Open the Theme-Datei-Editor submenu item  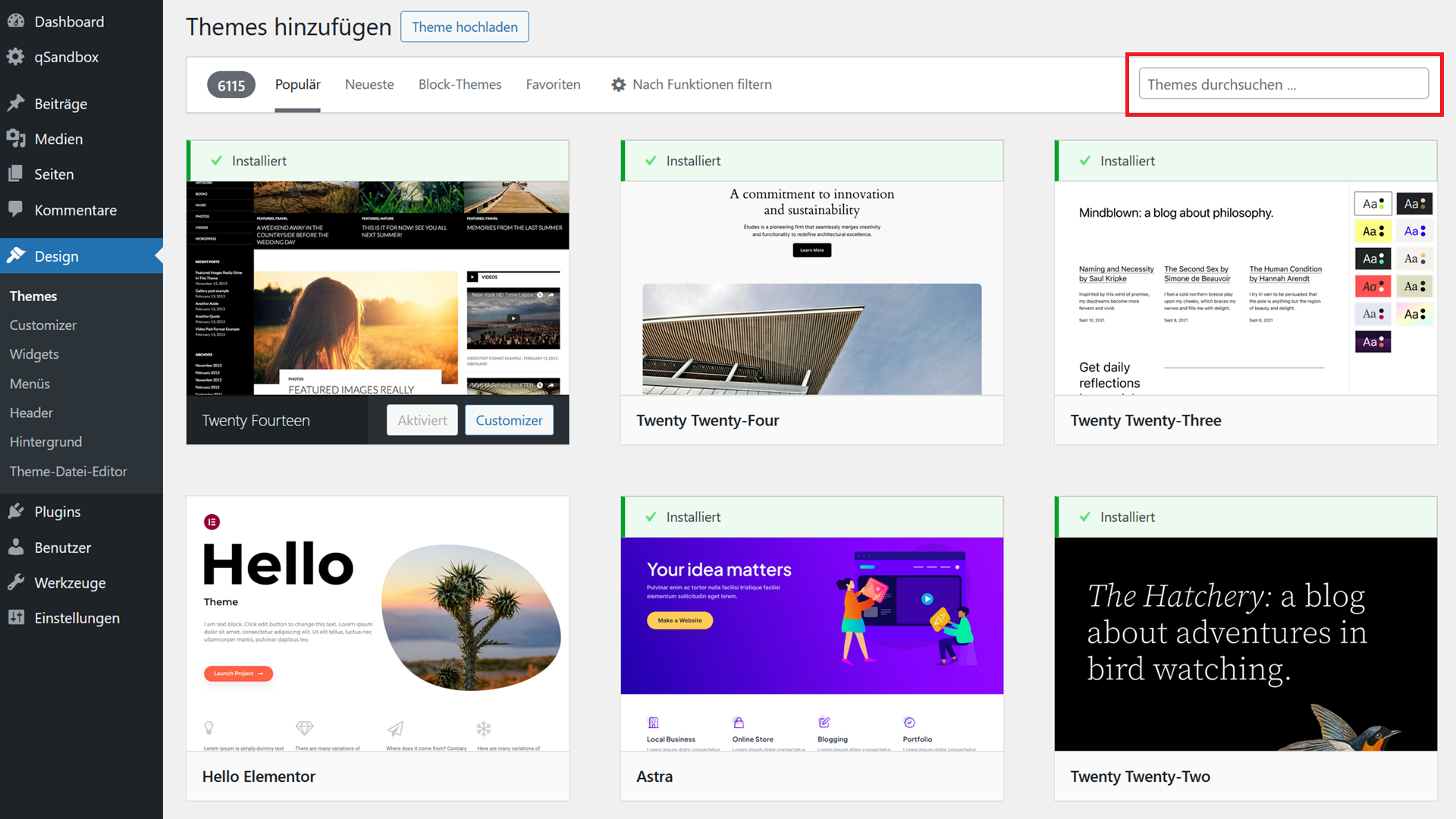point(68,471)
